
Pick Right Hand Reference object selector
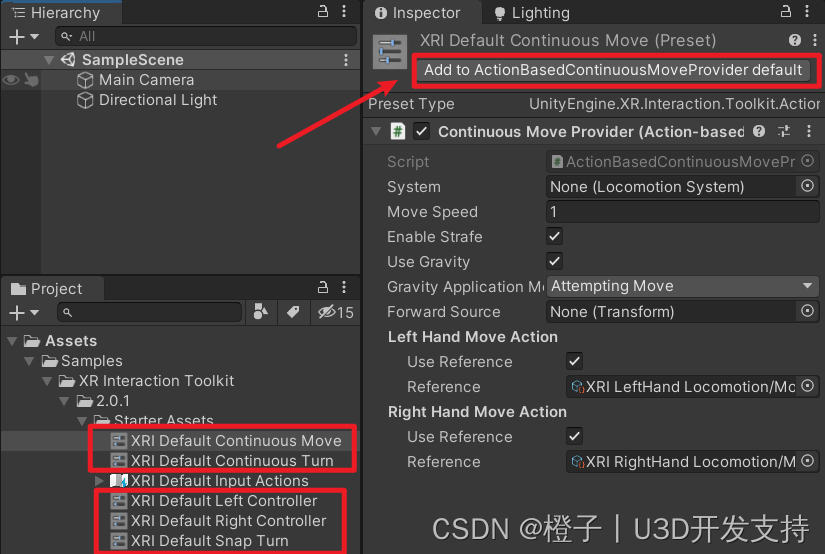[807, 461]
